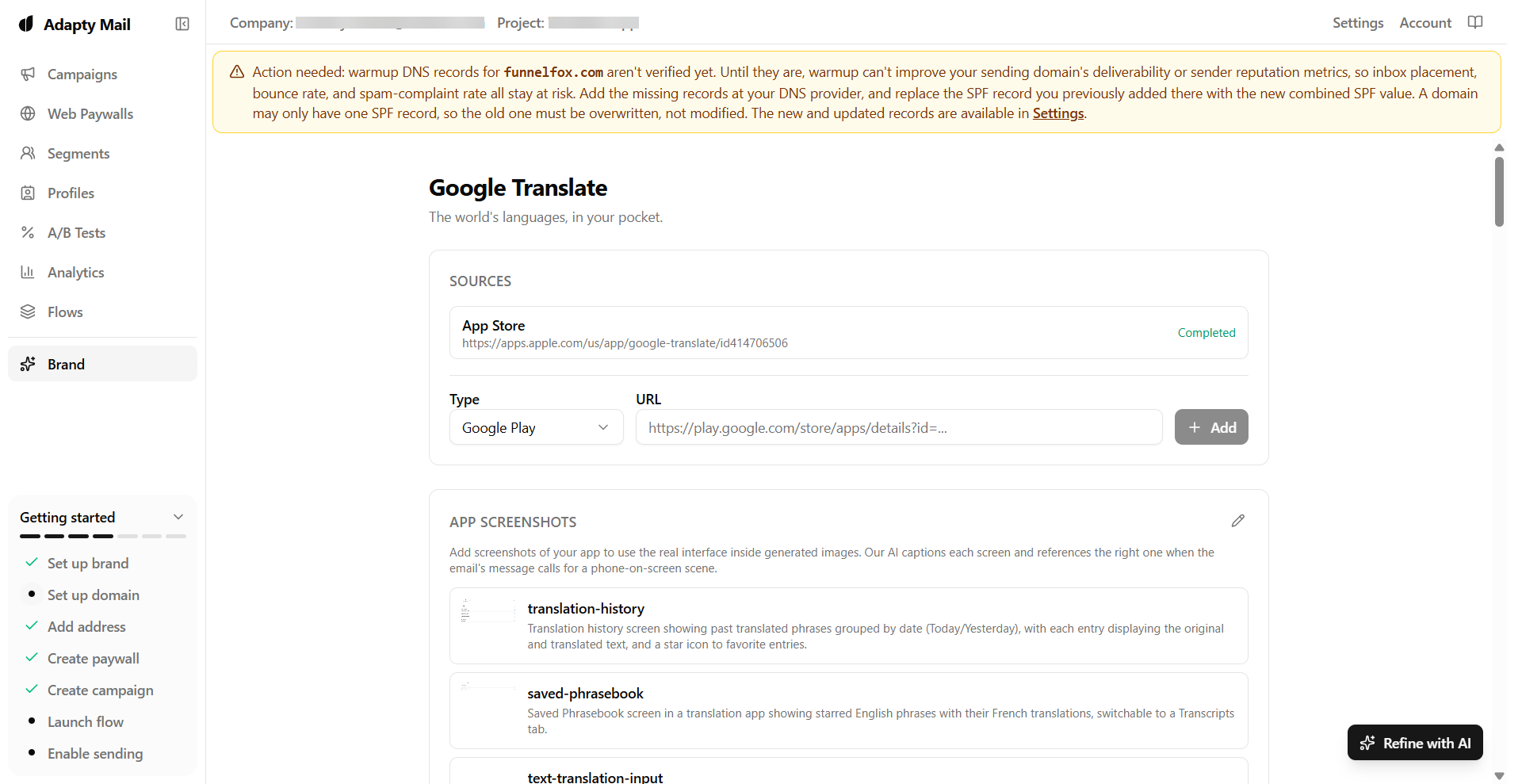
Task: Click the scrollbar down arrow
Action: tap(1499, 776)
